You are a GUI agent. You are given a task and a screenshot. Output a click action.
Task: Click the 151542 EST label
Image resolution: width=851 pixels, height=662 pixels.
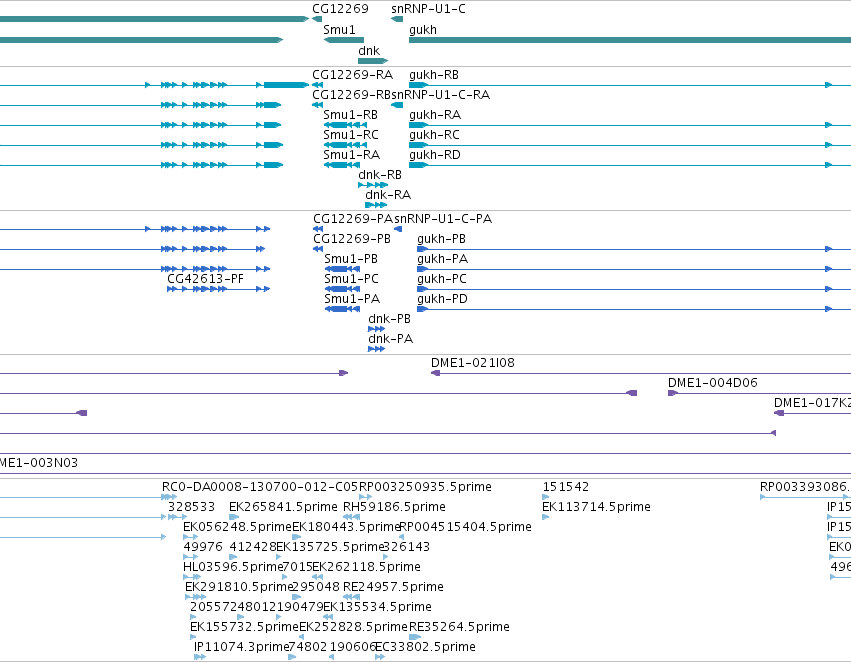(566, 487)
